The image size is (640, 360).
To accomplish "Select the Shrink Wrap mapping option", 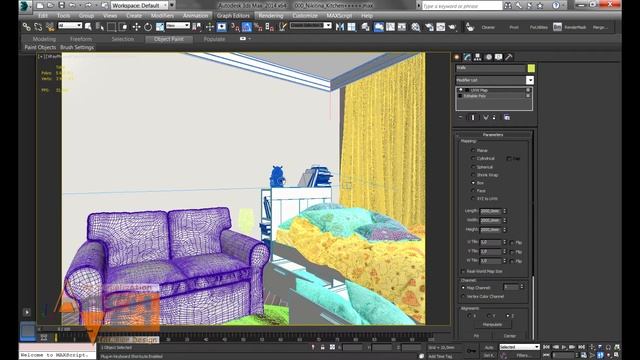I will point(473,175).
